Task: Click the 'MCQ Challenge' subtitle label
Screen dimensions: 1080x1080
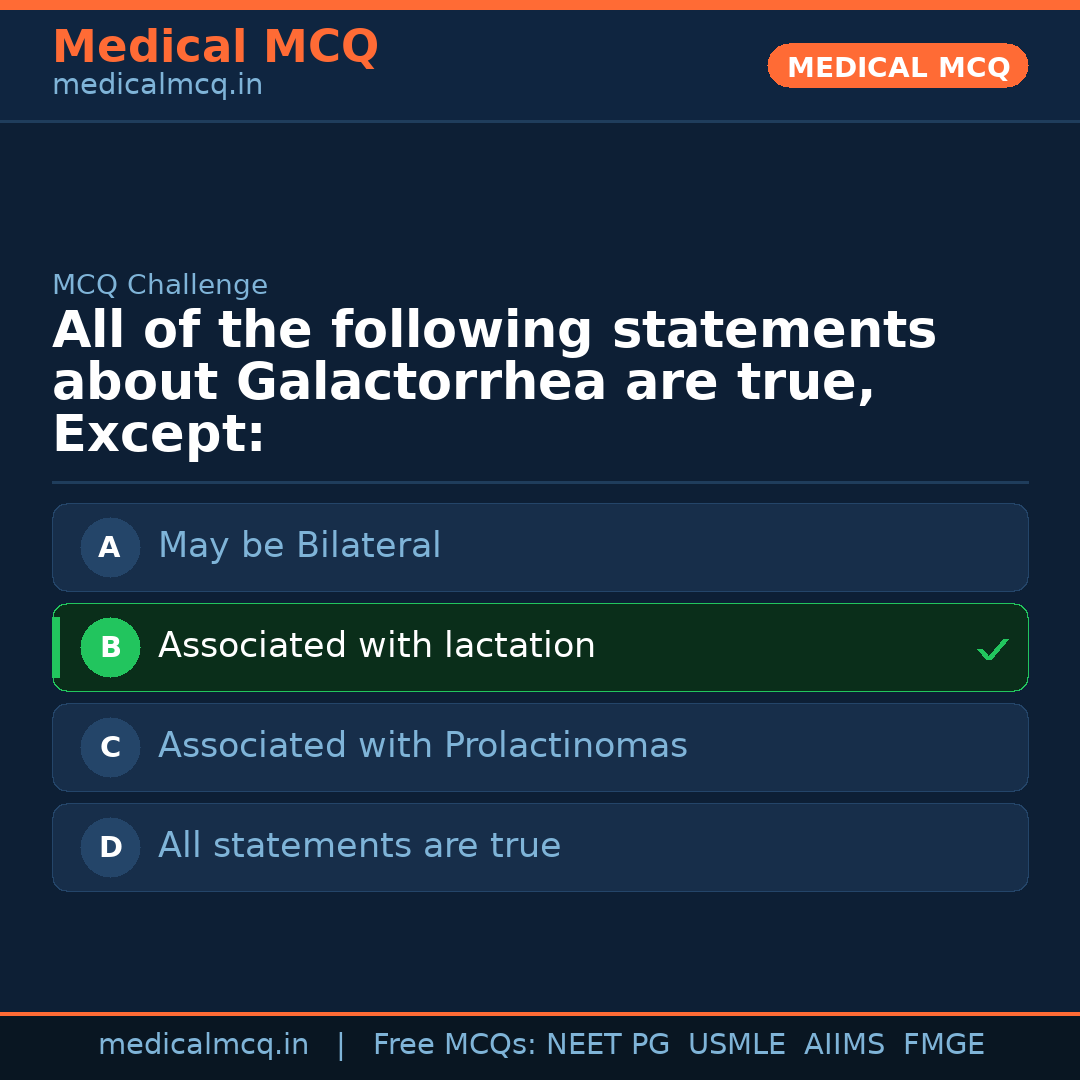Action: pyautogui.click(x=160, y=285)
